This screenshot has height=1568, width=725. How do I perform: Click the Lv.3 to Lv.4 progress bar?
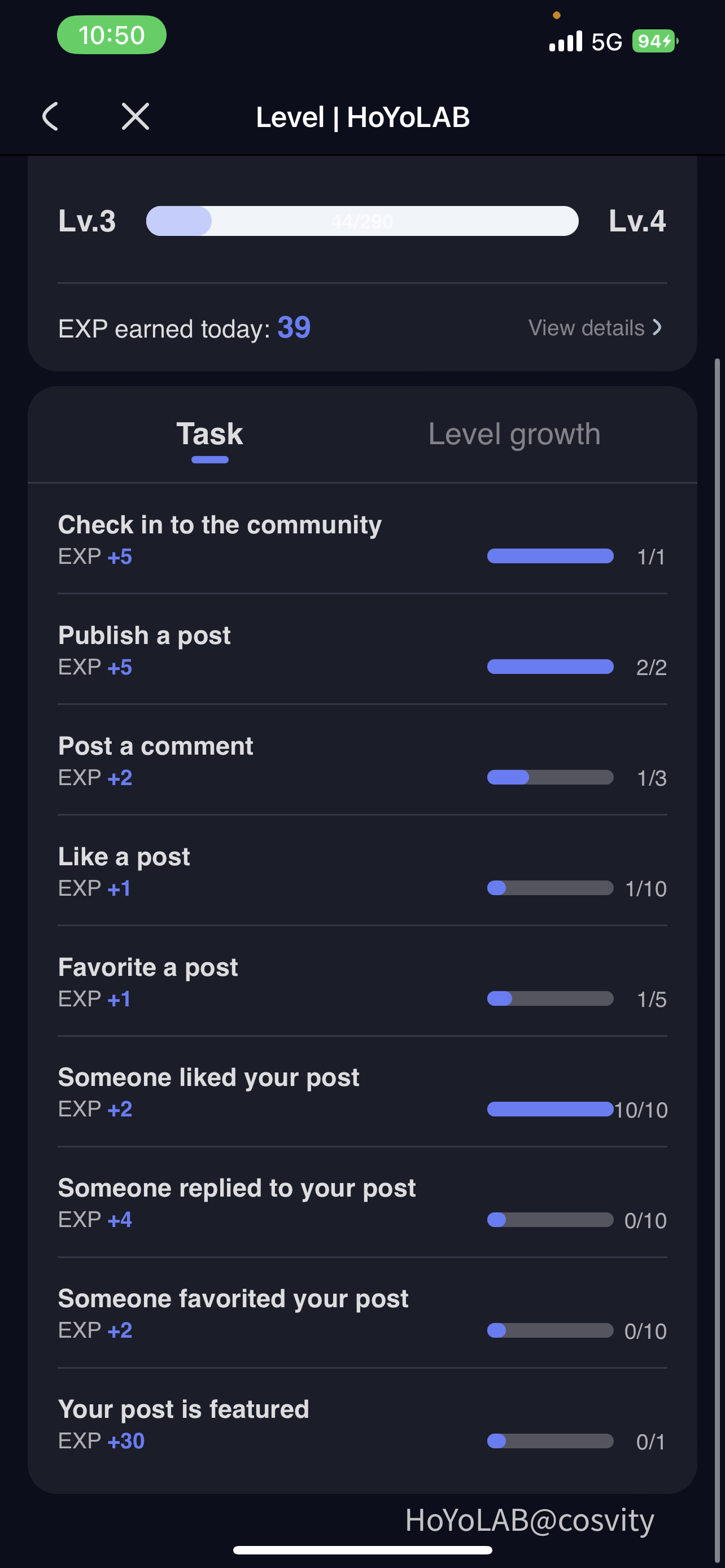[361, 221]
